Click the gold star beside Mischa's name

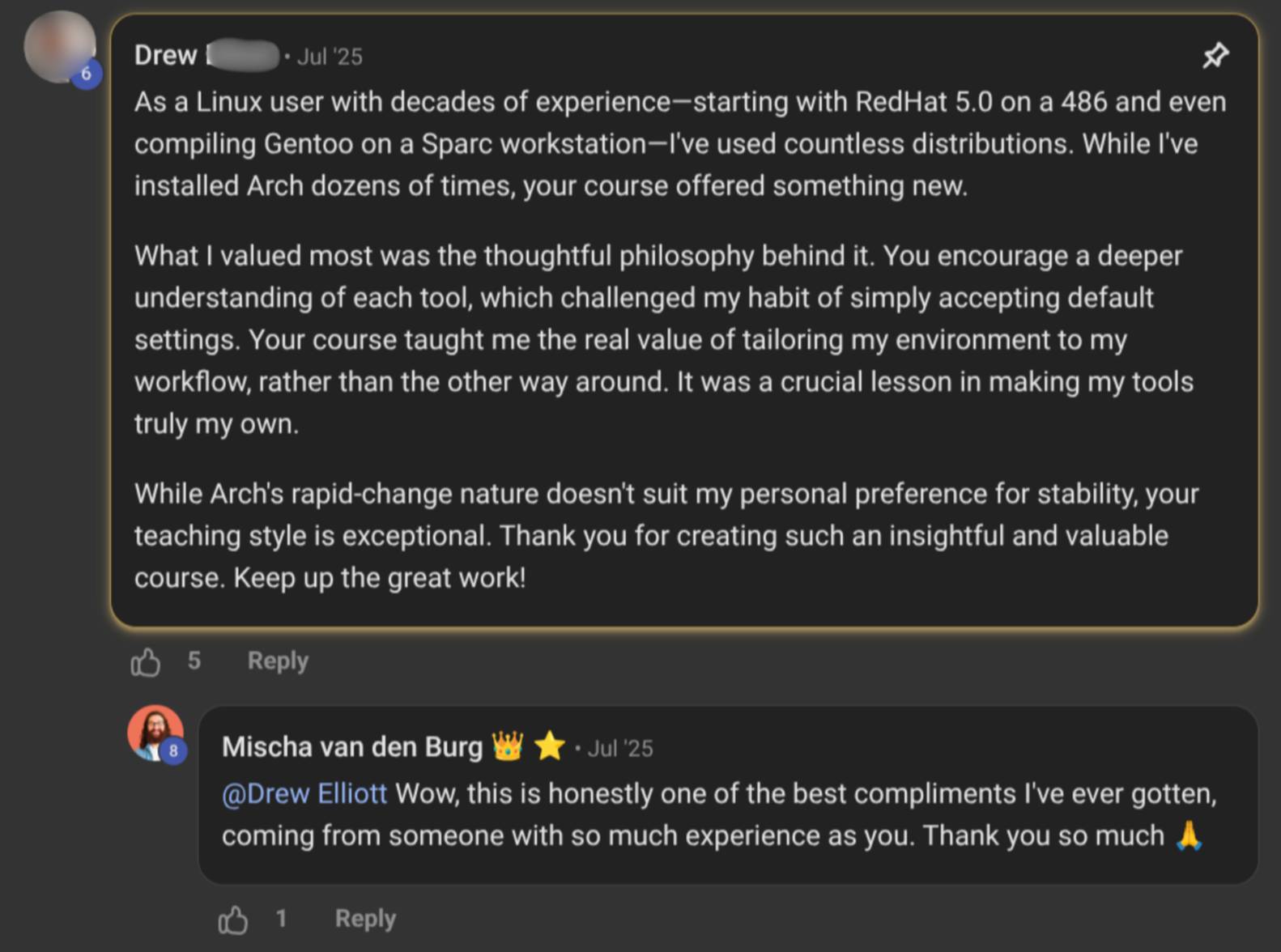tap(550, 746)
